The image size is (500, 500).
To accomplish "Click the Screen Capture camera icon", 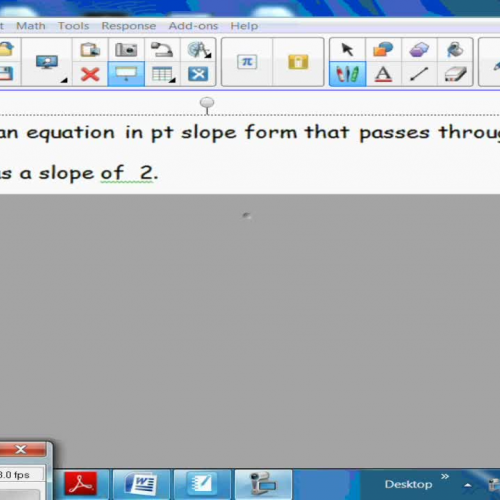I will click(126, 50).
